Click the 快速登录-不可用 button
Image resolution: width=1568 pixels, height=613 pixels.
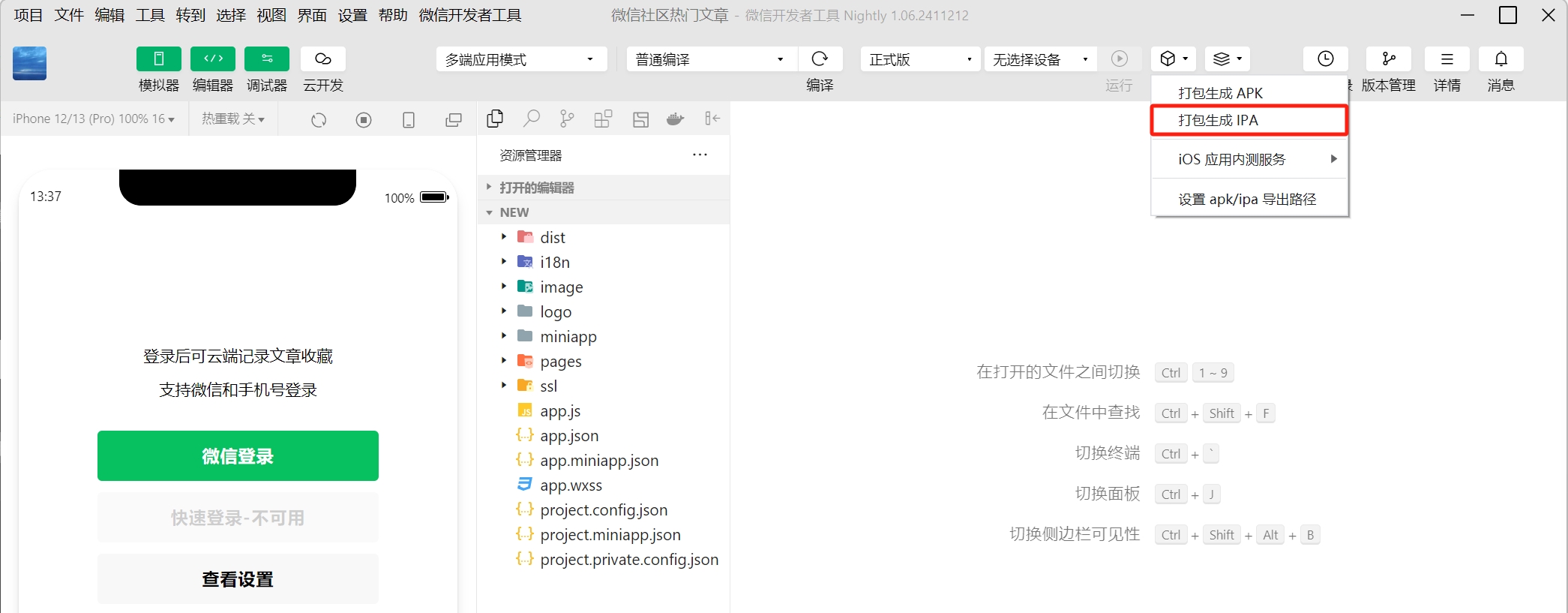(238, 518)
